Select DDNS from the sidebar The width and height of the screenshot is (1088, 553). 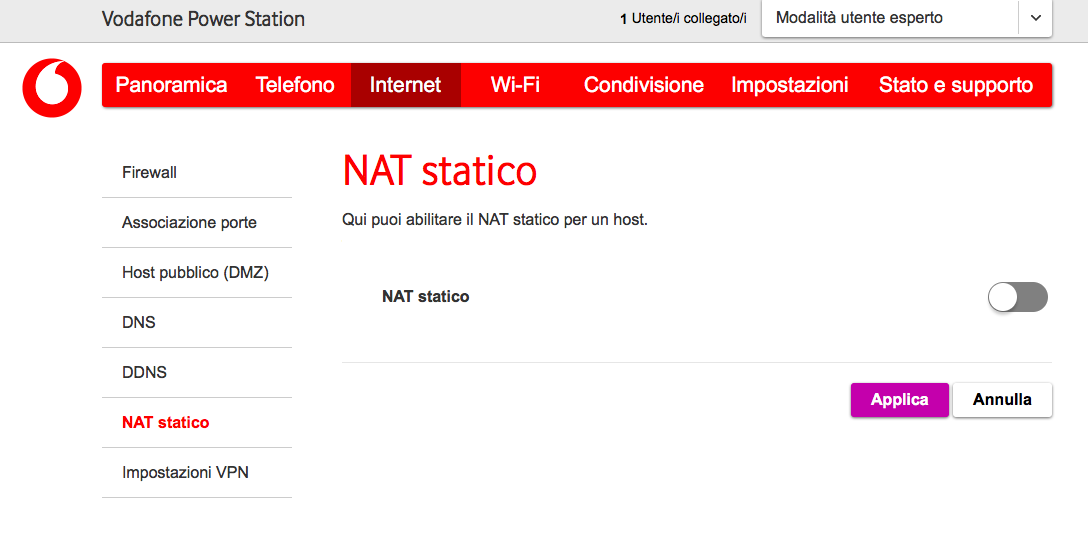point(144,372)
